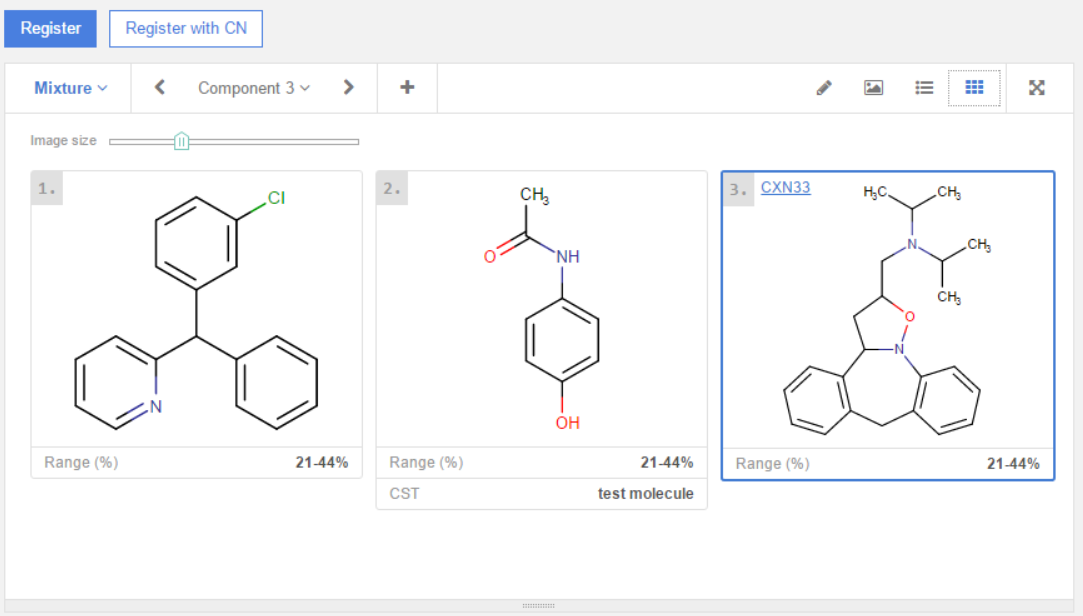Viewport: 1083px width, 616px height.
Task: Click the pencil edit icon
Action: click(x=824, y=88)
